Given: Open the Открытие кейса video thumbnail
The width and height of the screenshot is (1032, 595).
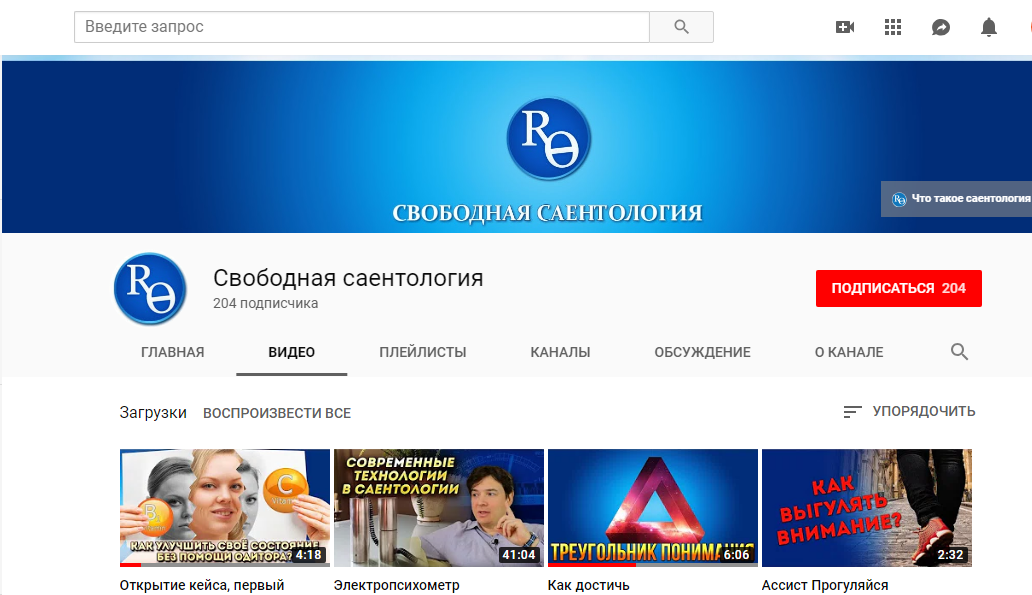Looking at the screenshot, I should pyautogui.click(x=224, y=507).
